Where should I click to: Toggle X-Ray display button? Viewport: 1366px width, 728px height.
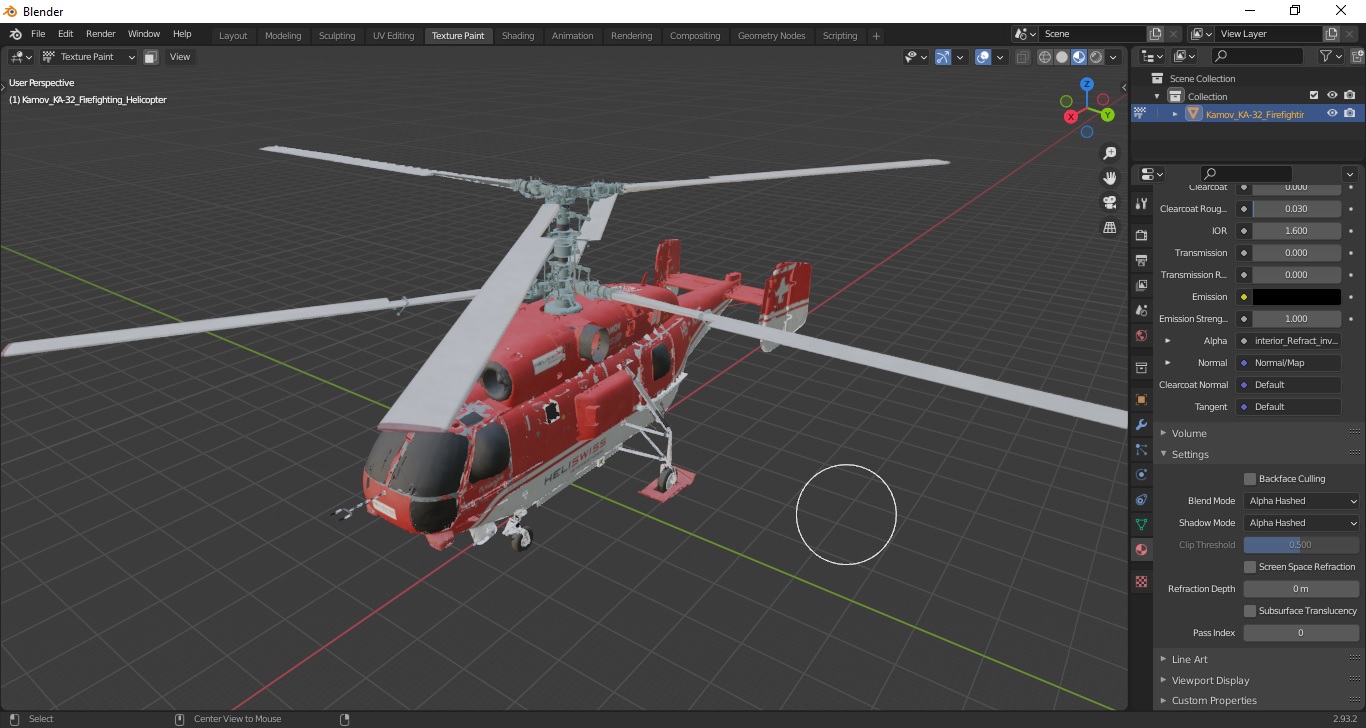[x=1022, y=57]
